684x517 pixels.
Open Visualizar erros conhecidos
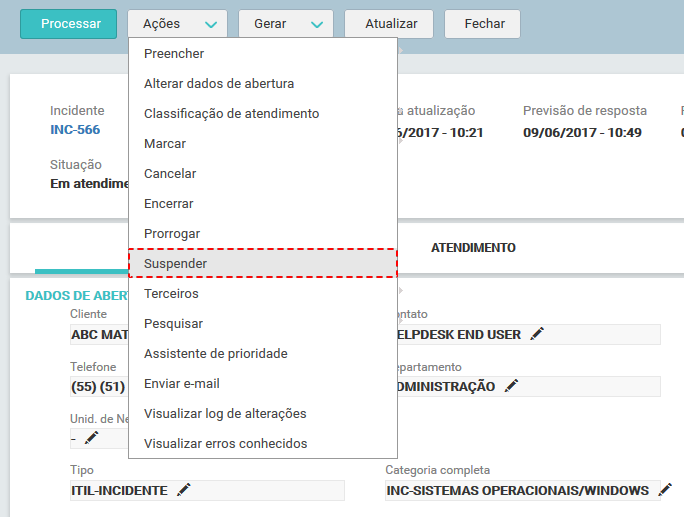click(263, 444)
